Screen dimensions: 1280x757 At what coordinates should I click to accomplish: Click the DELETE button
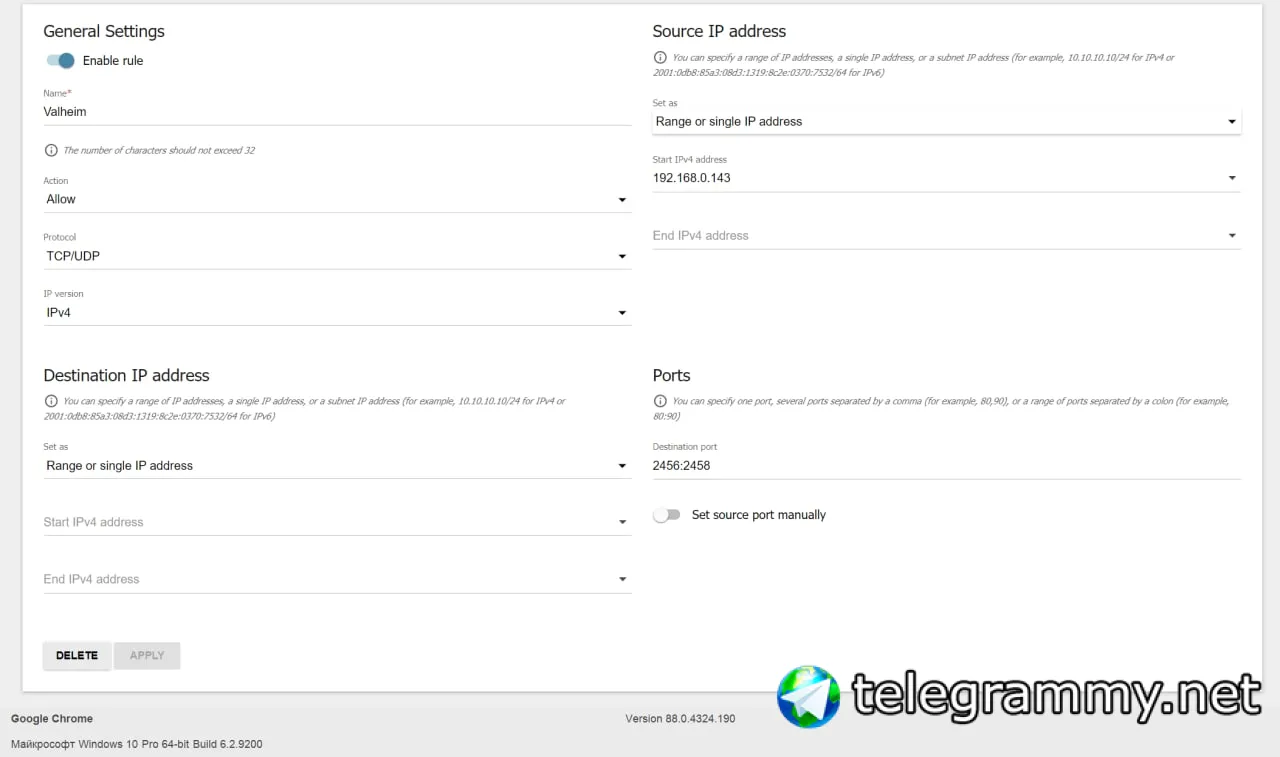[77, 656]
